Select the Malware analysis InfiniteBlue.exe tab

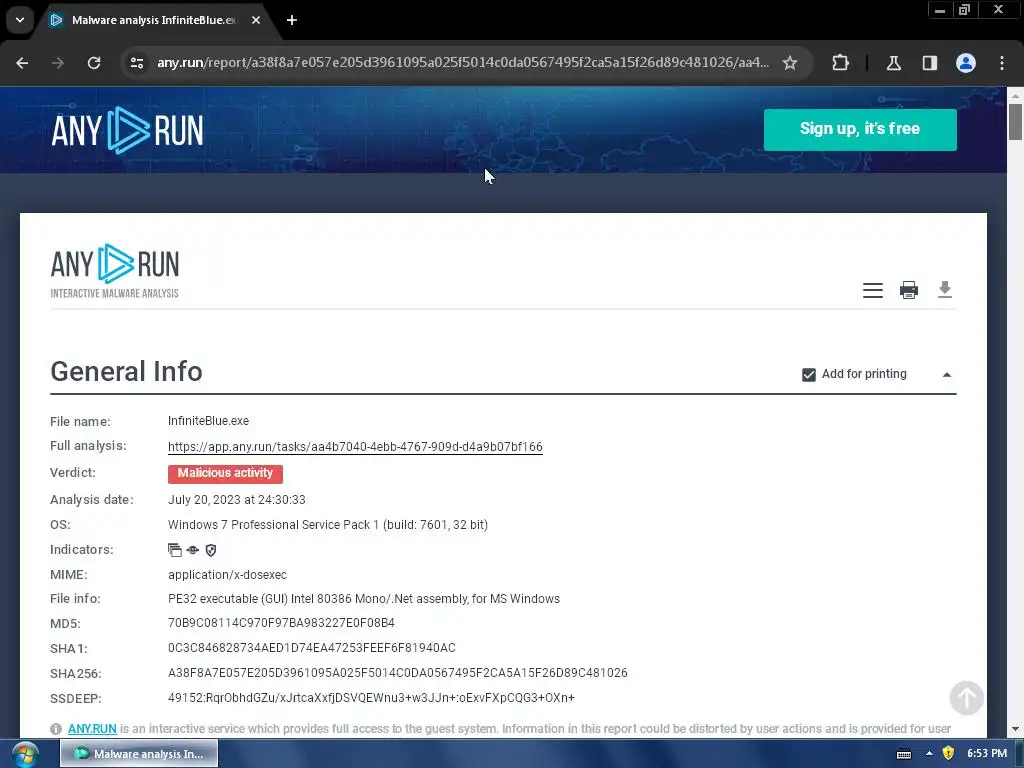point(155,20)
